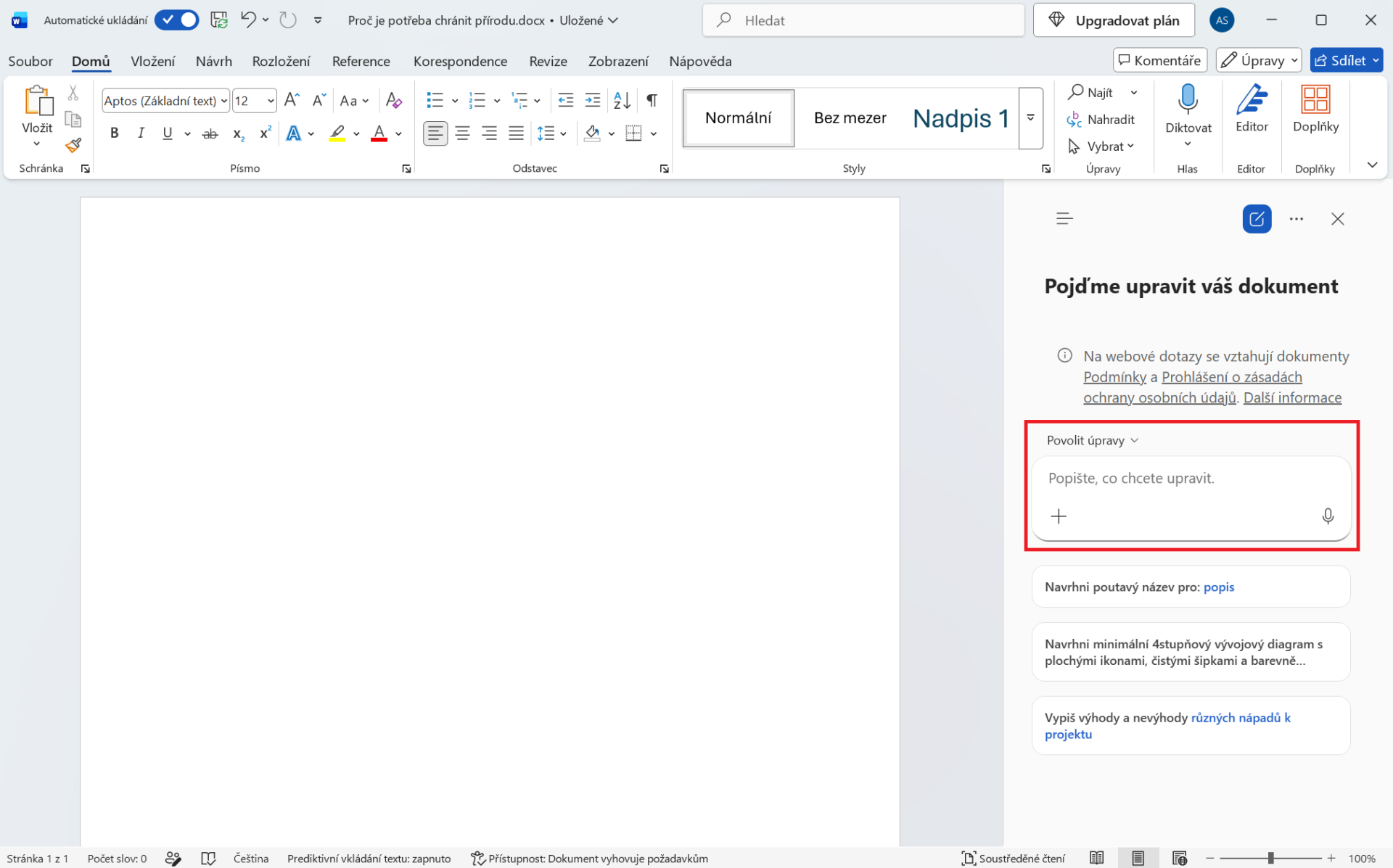Image resolution: width=1393 pixels, height=868 pixels.
Task: Open the Doplňky add-ins icon
Action: tap(1315, 100)
